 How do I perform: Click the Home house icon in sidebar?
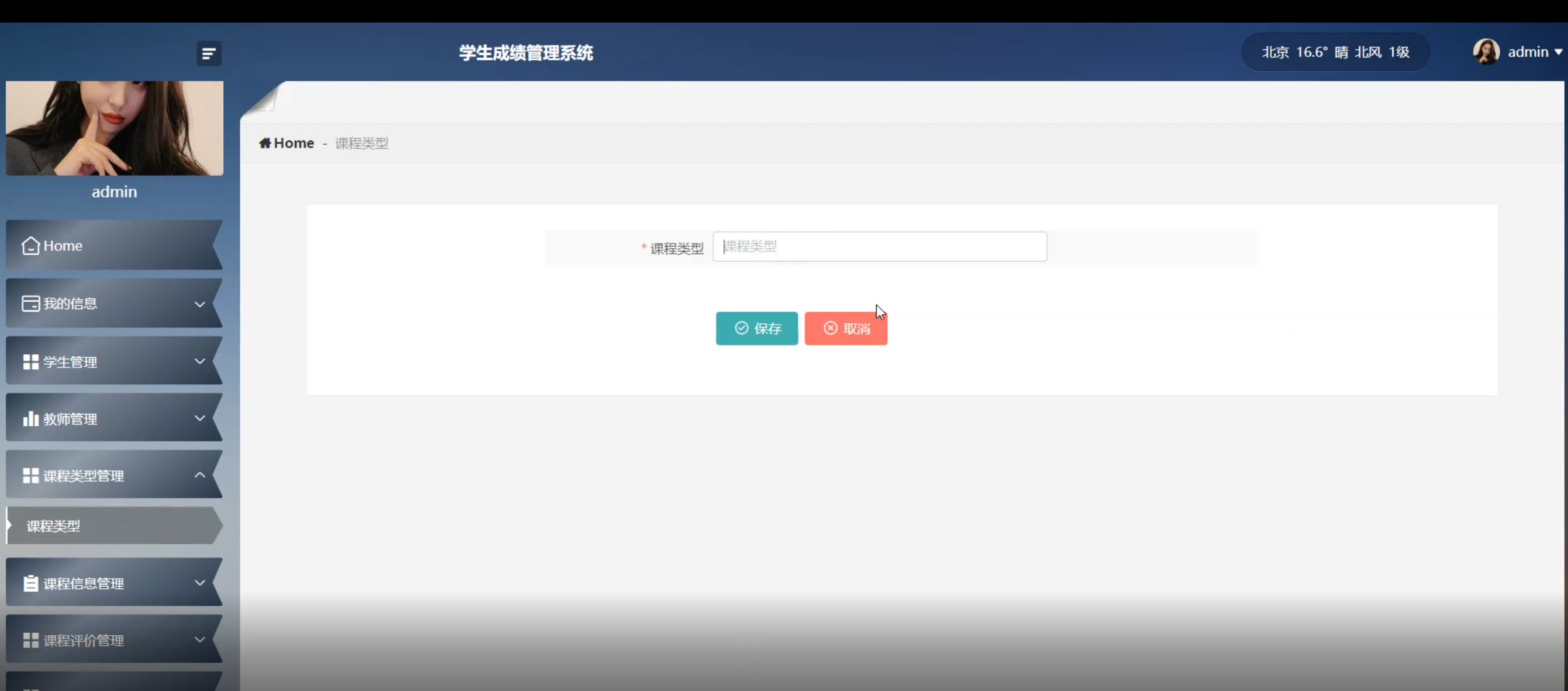click(x=30, y=246)
